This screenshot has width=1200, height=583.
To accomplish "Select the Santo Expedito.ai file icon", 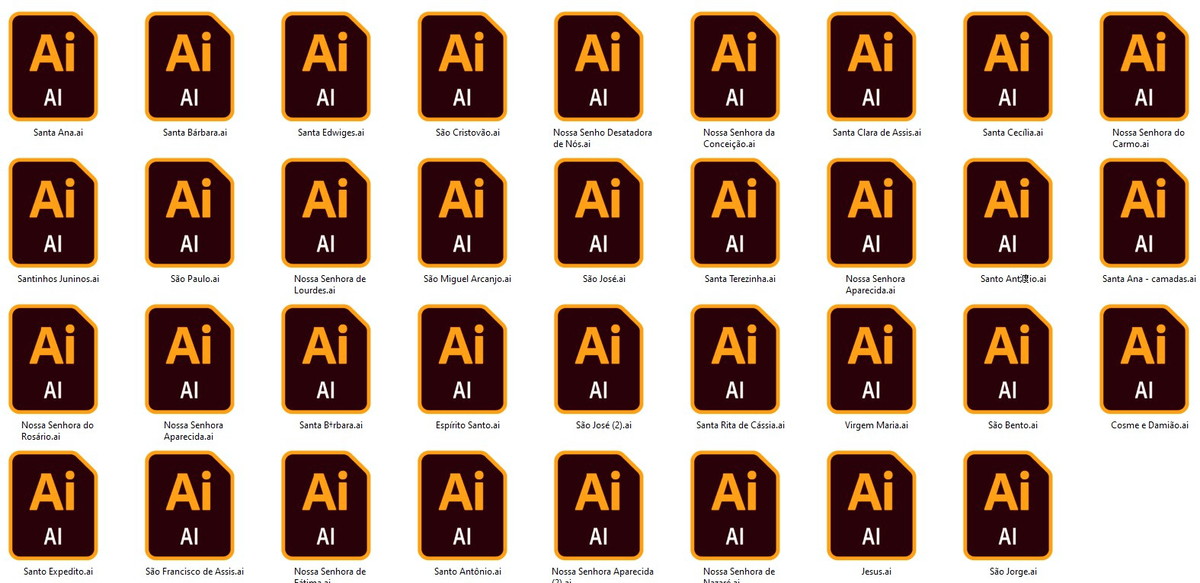I will (53, 505).
